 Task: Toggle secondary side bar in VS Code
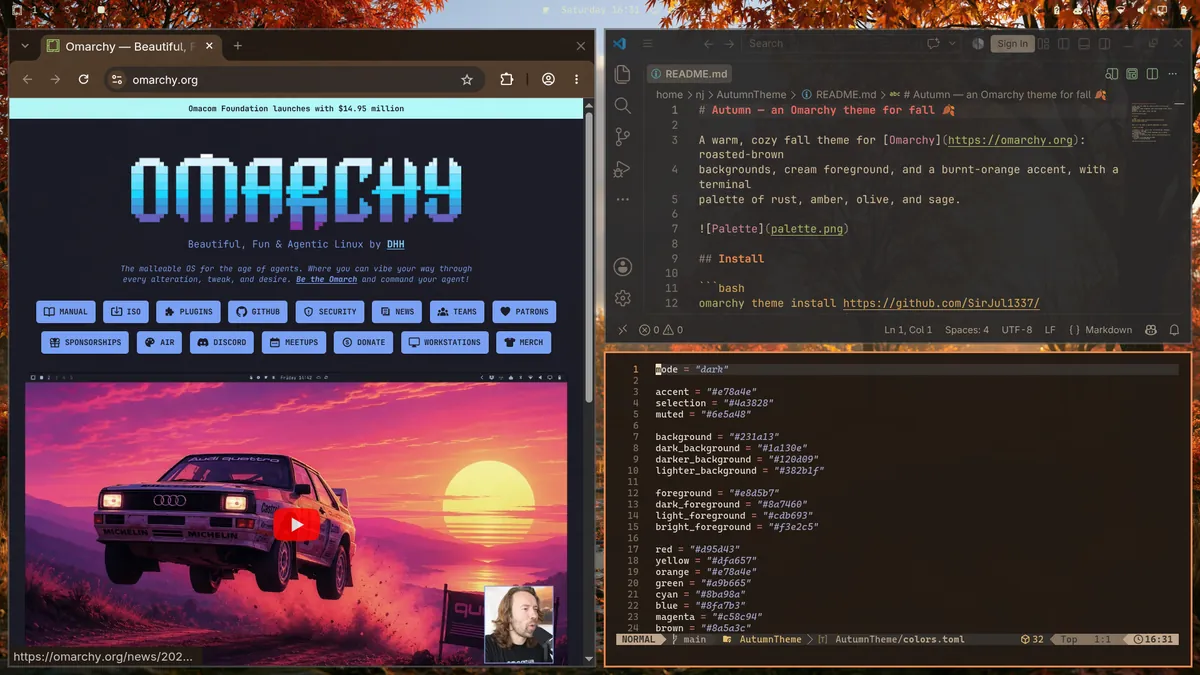coord(1104,44)
